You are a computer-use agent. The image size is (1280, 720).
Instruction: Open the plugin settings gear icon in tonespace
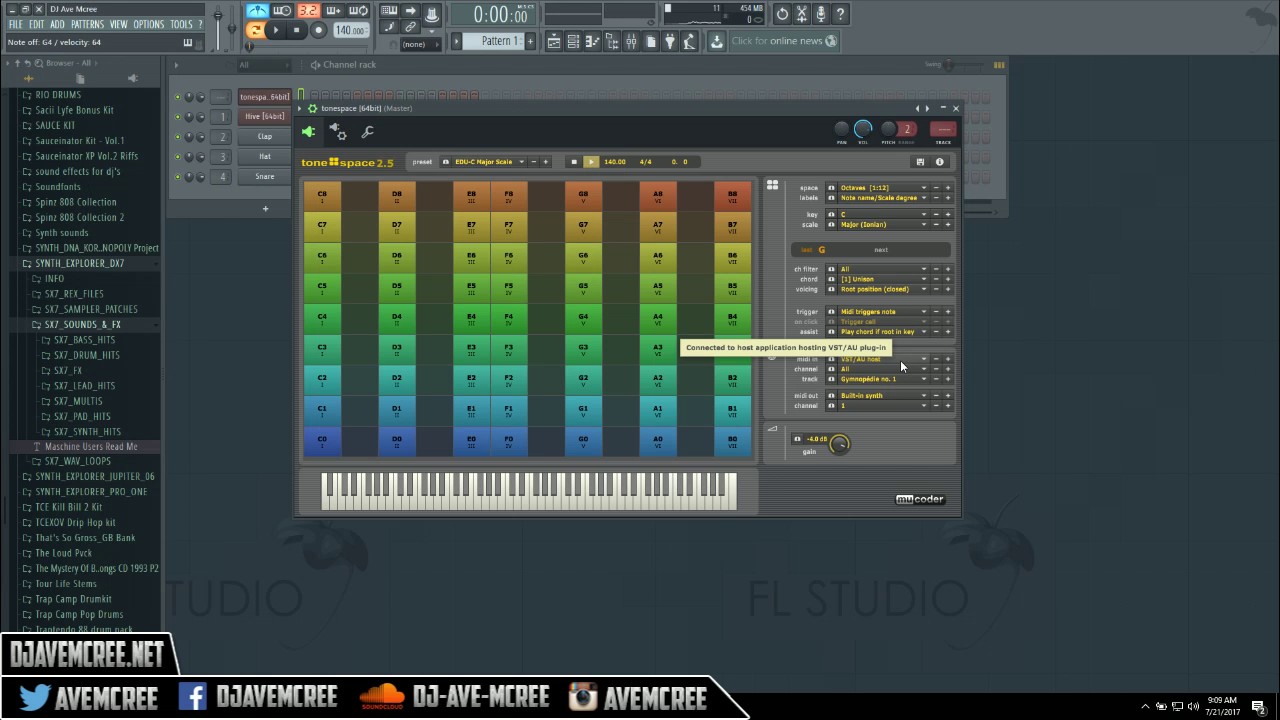(338, 132)
